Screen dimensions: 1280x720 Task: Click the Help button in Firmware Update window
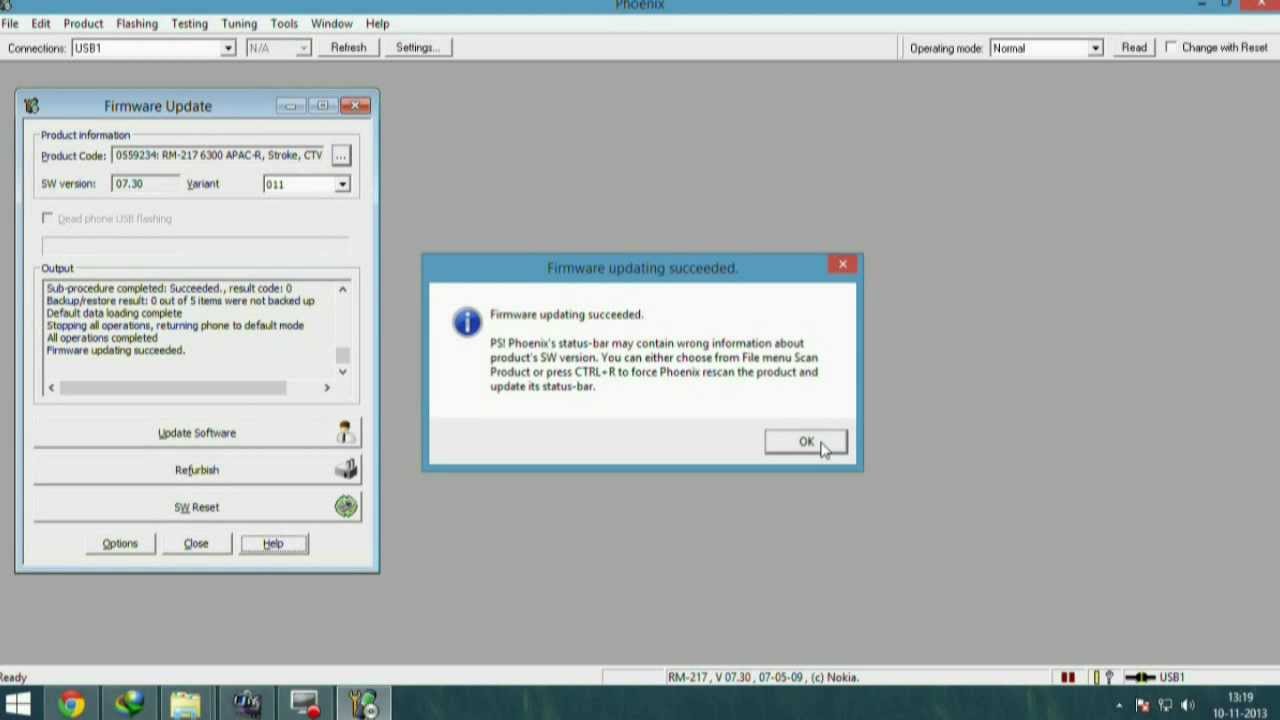pyautogui.click(x=273, y=543)
